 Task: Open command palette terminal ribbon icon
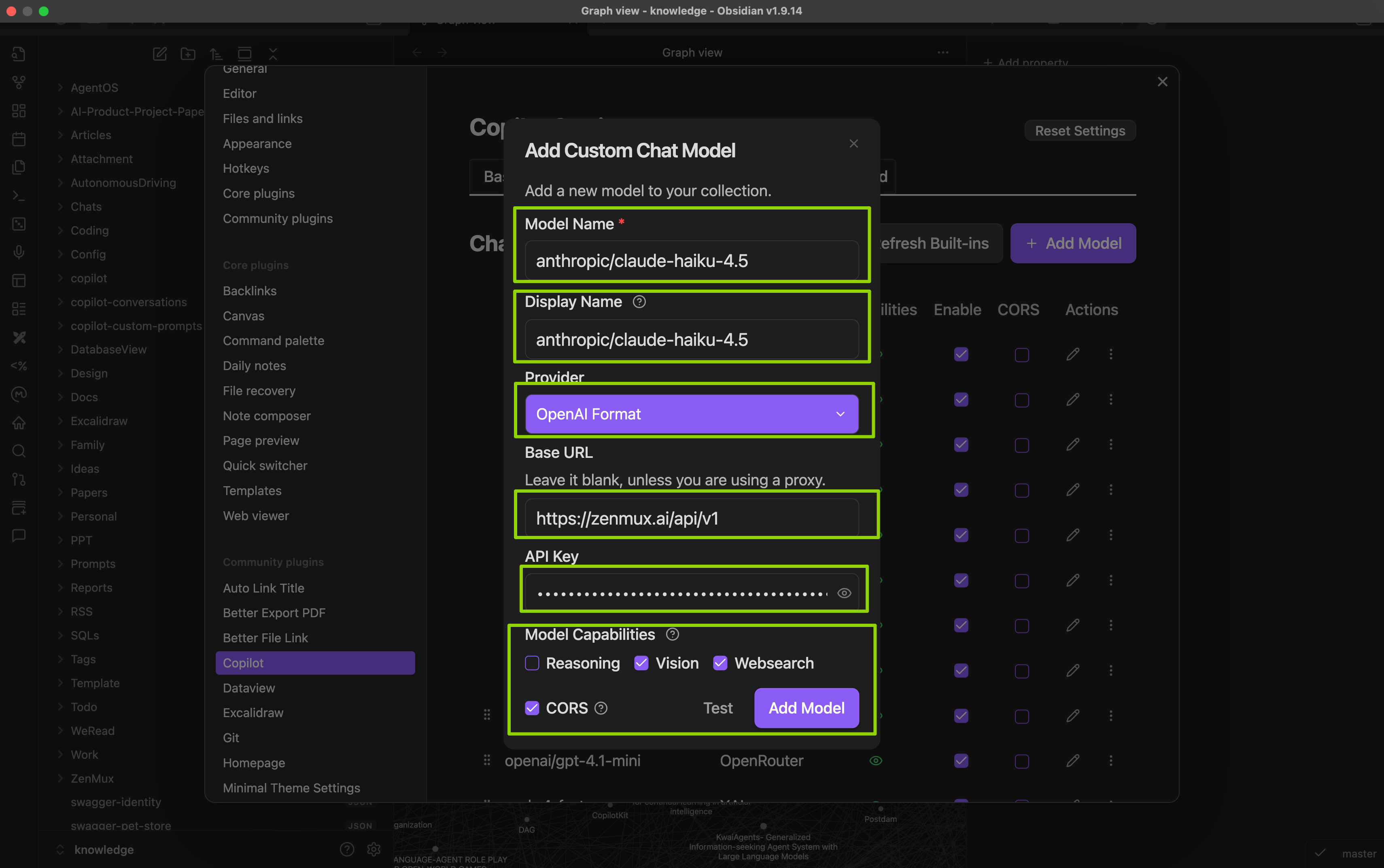coord(19,196)
